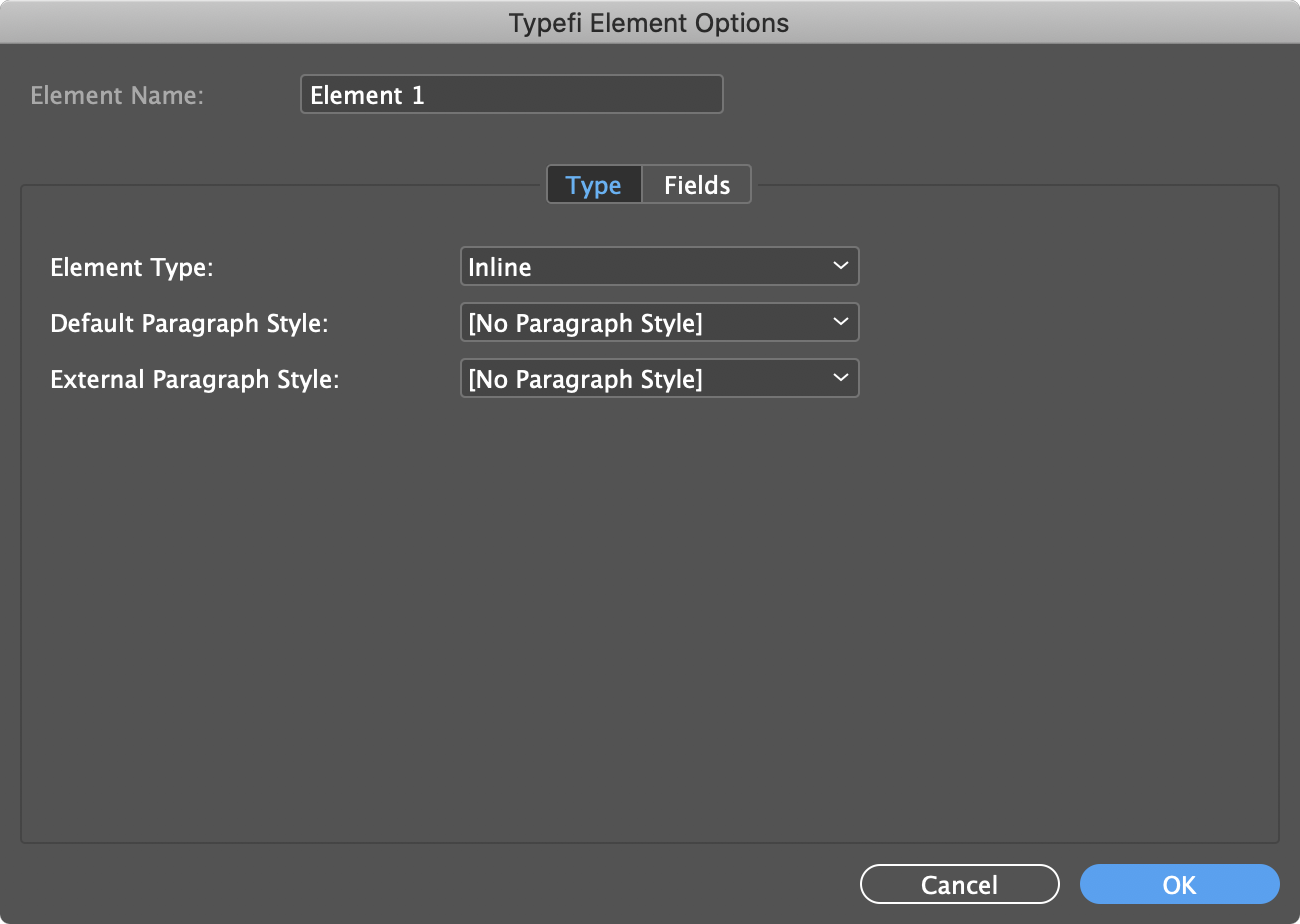
Task: Open the External Paragraph Style dropdown
Action: [x=659, y=379]
